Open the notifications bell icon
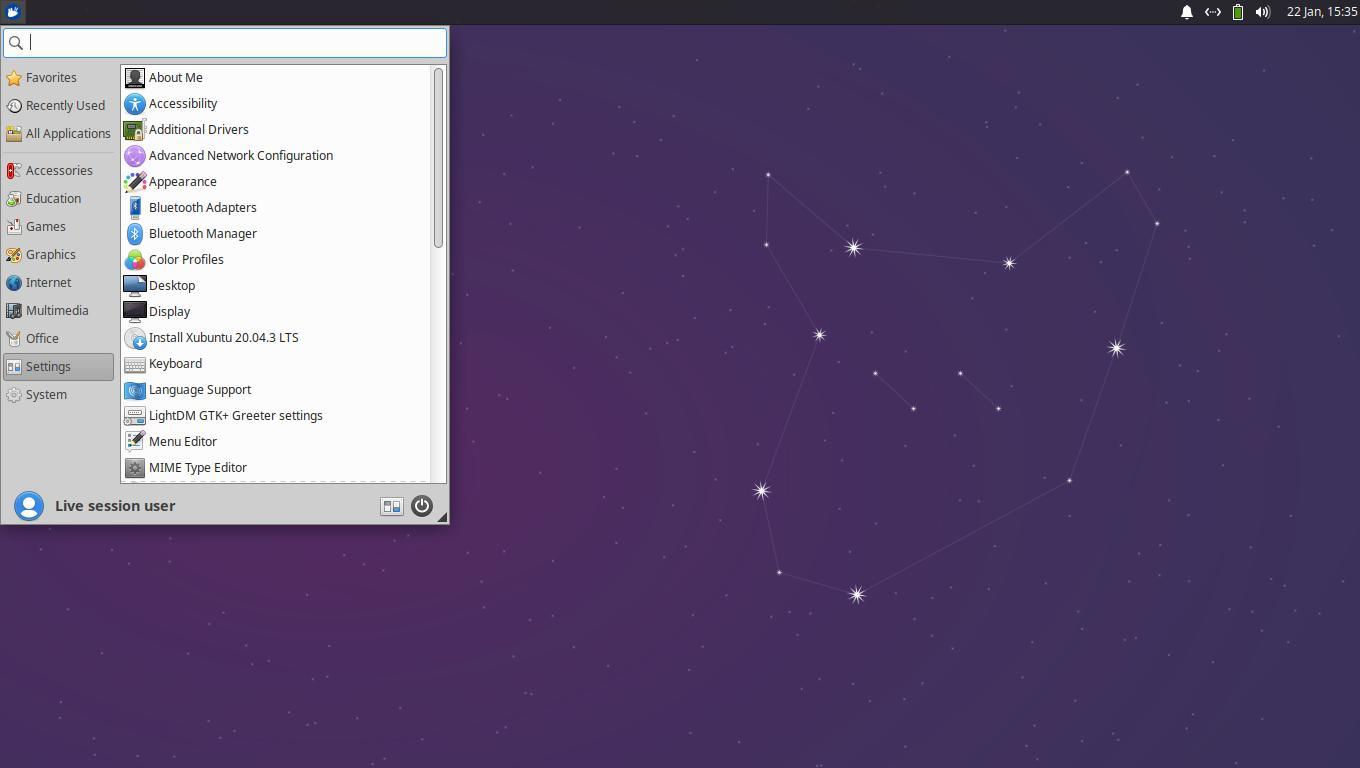Image resolution: width=1360 pixels, height=768 pixels. (1187, 12)
